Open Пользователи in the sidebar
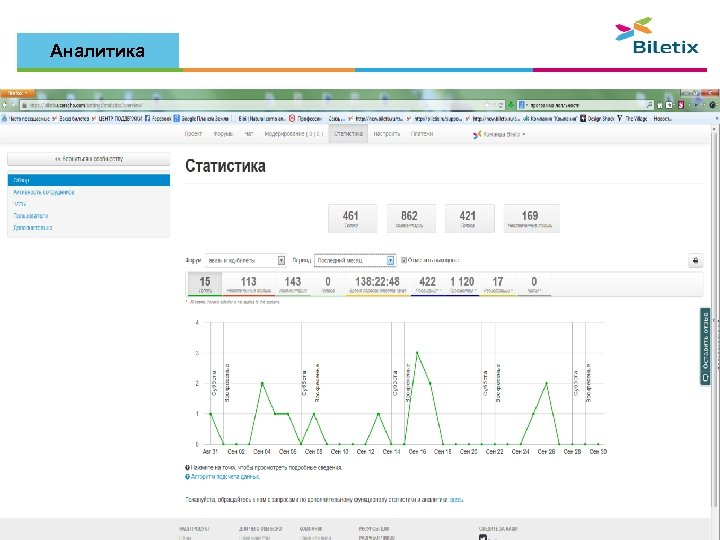This screenshot has width=720, height=540. tap(30, 215)
